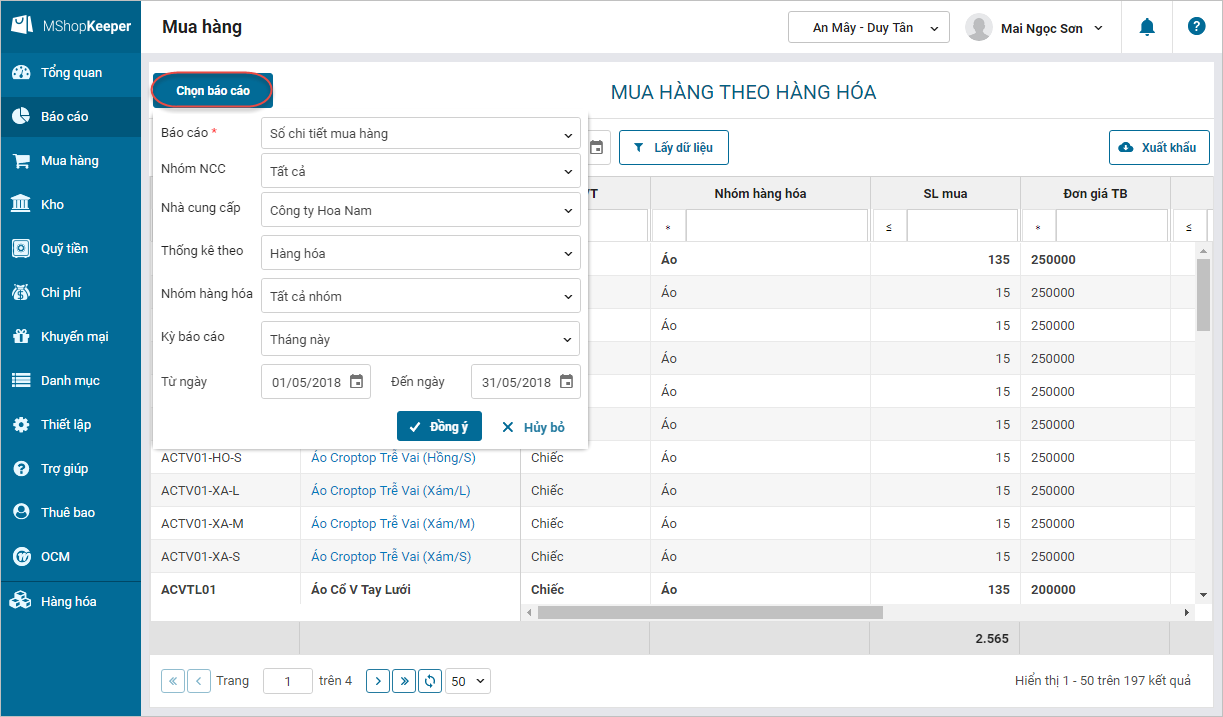The image size is (1223, 717).
Task: Jump to the last page arrow
Action: pyautogui.click(x=404, y=681)
